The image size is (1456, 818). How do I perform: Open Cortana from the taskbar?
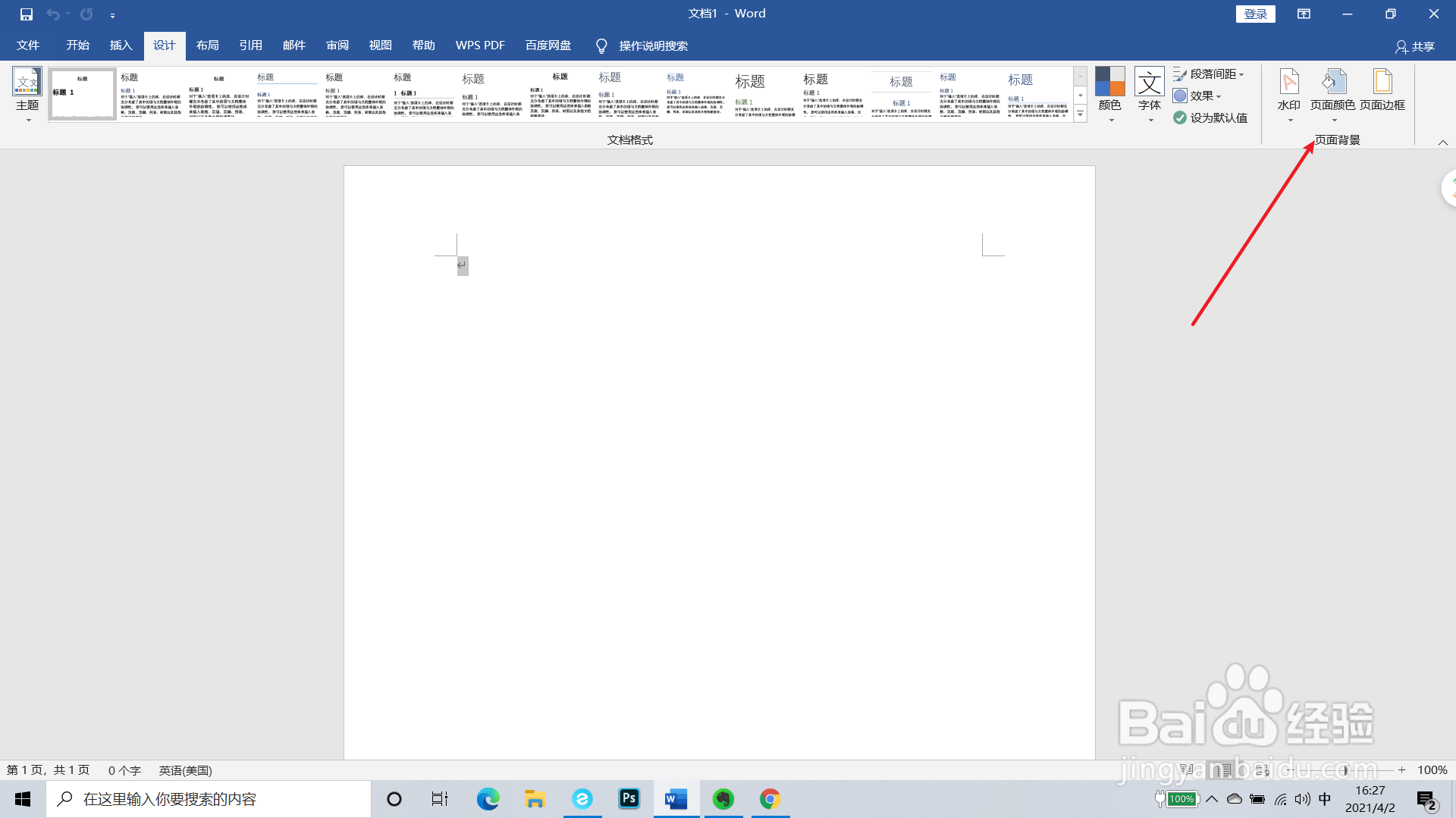click(394, 799)
